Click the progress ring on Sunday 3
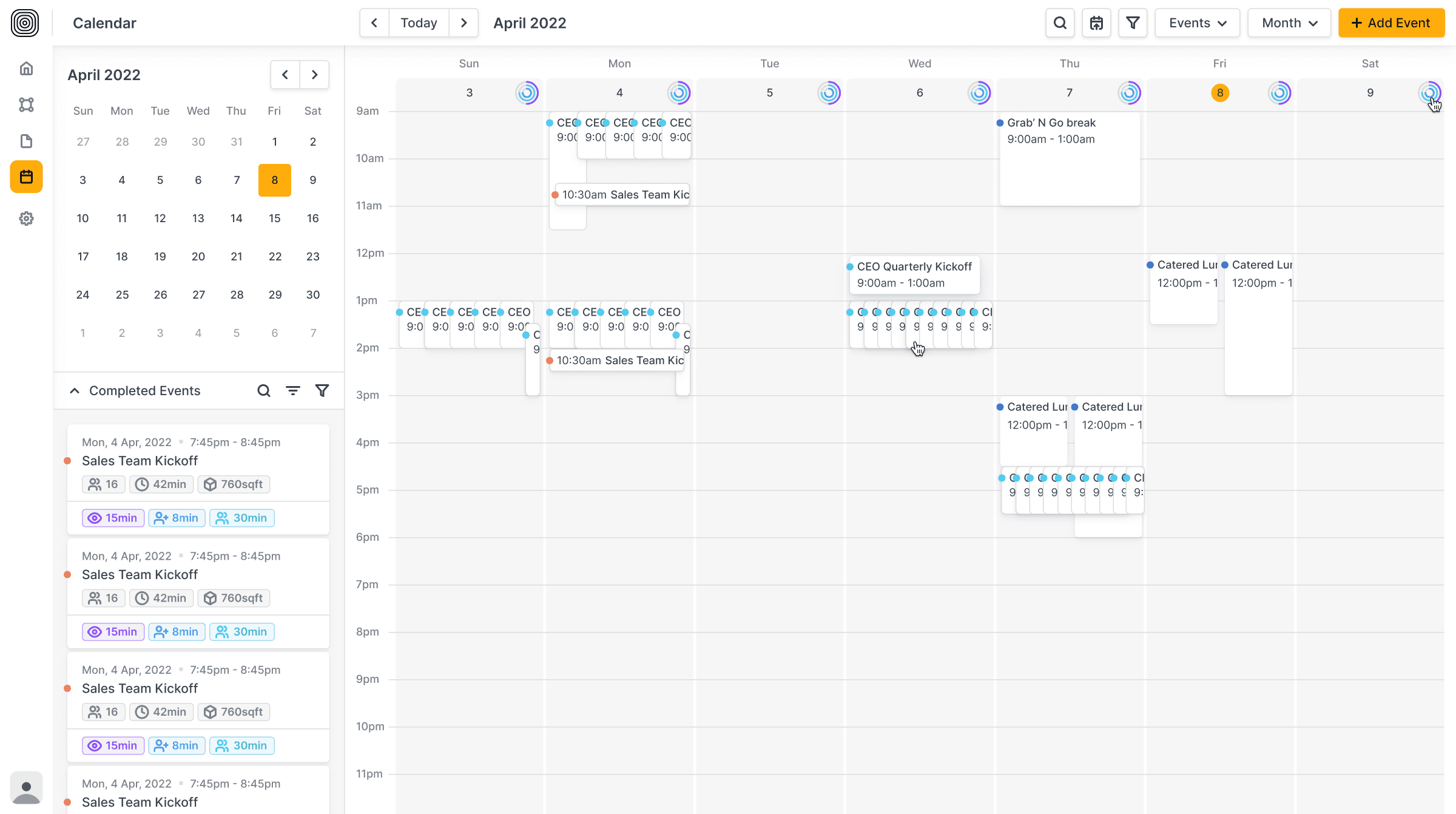 pos(527,93)
